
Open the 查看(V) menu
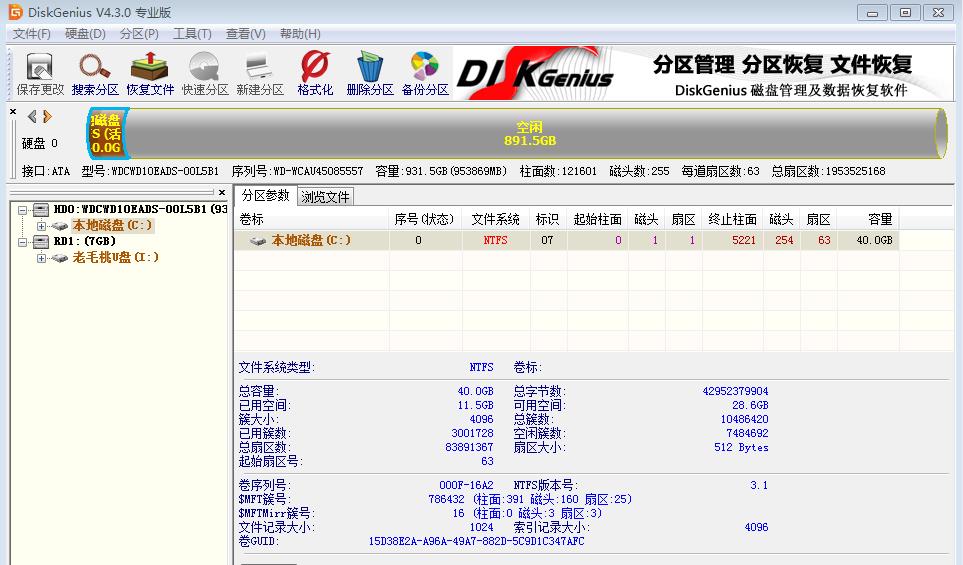[x=246, y=34]
